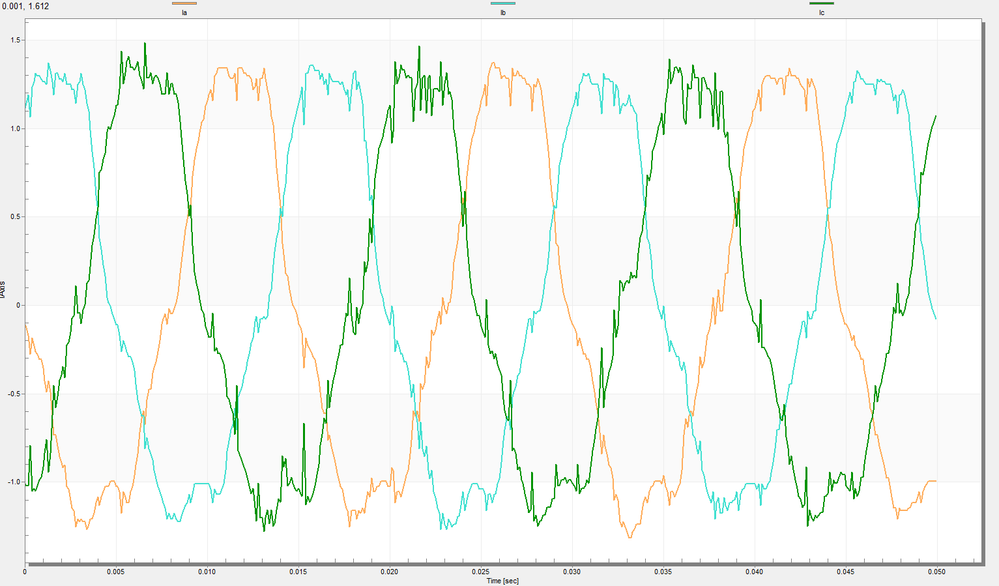The width and height of the screenshot is (999, 586).
Task: Click the 1.0 tick label on vertical axis
Action: [16, 129]
